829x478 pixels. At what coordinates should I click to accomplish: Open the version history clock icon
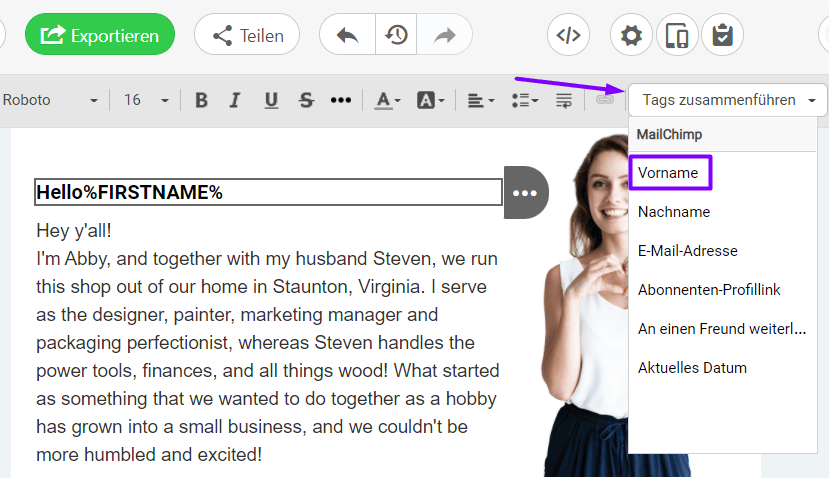[397, 35]
